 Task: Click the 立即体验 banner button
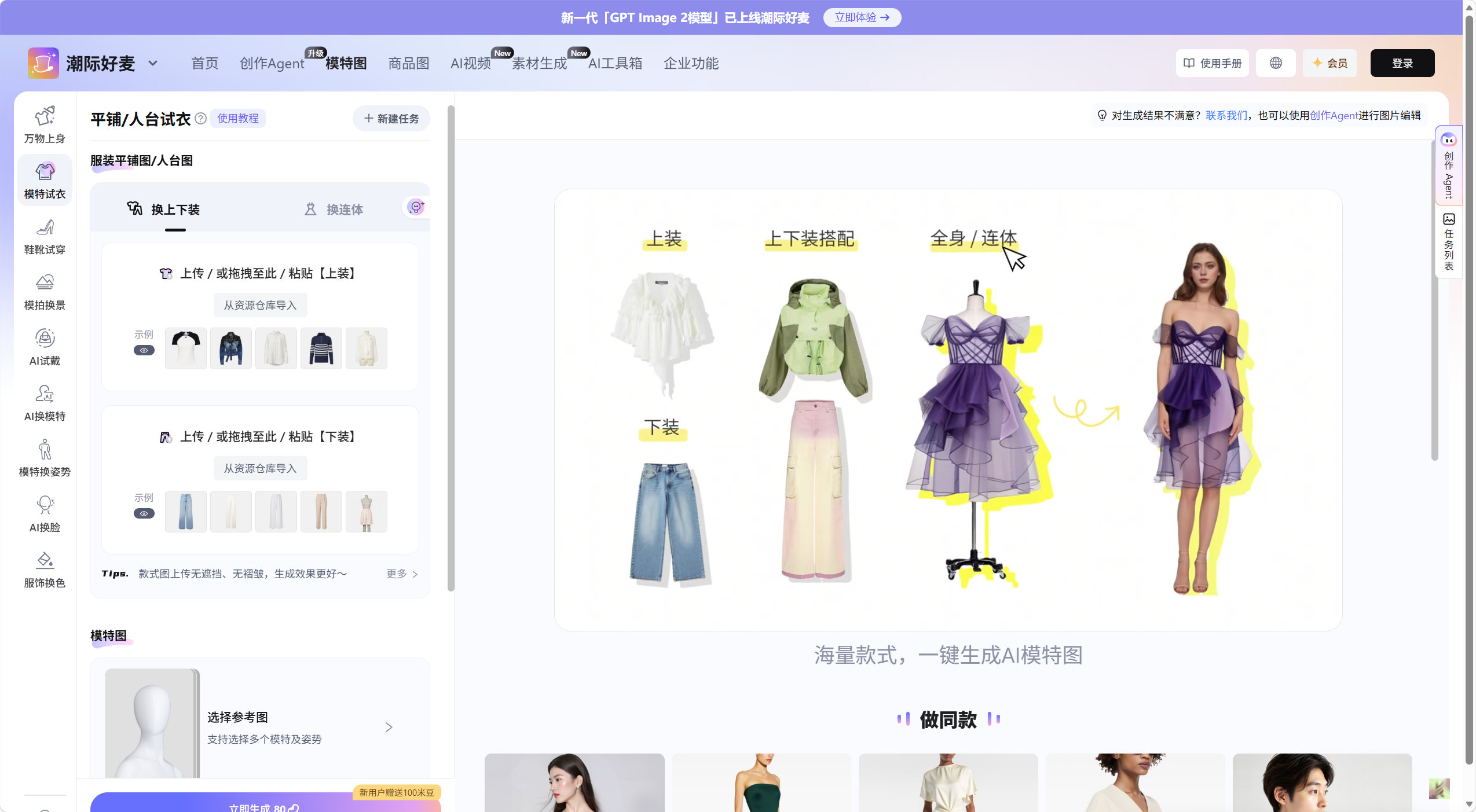point(862,17)
